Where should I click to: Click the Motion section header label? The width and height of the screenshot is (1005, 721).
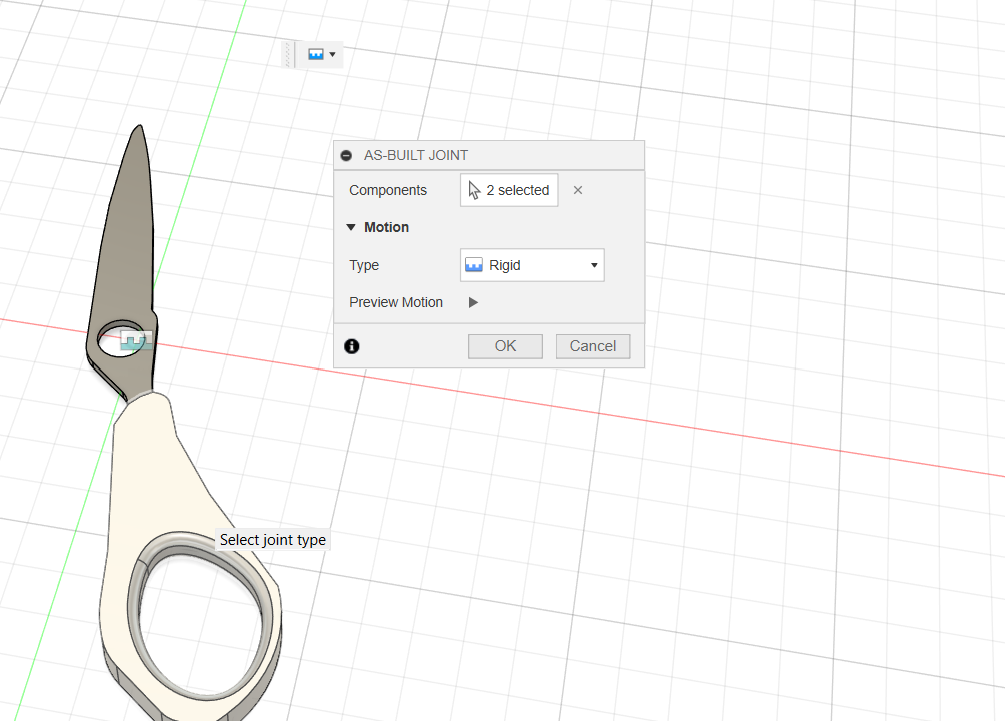tap(386, 227)
